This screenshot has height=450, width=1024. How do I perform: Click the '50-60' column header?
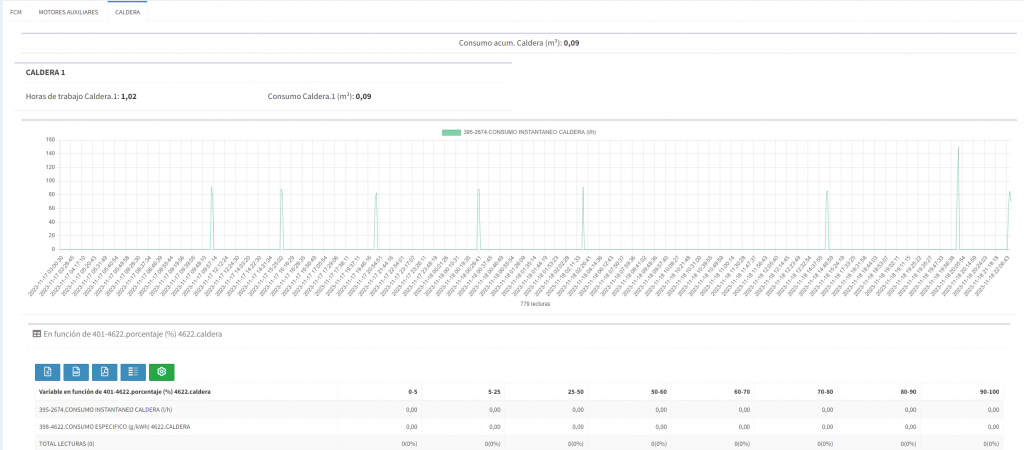(x=660, y=391)
